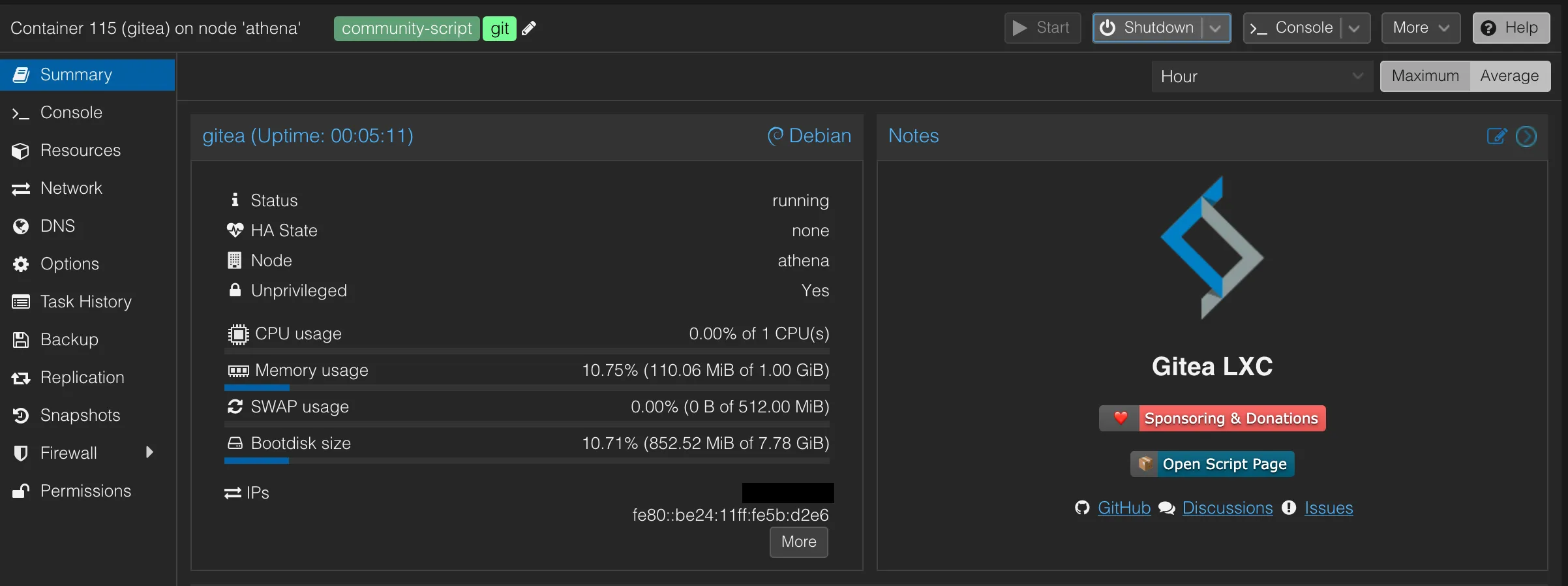Click the git tag label
The image size is (1568, 586).
(500, 29)
